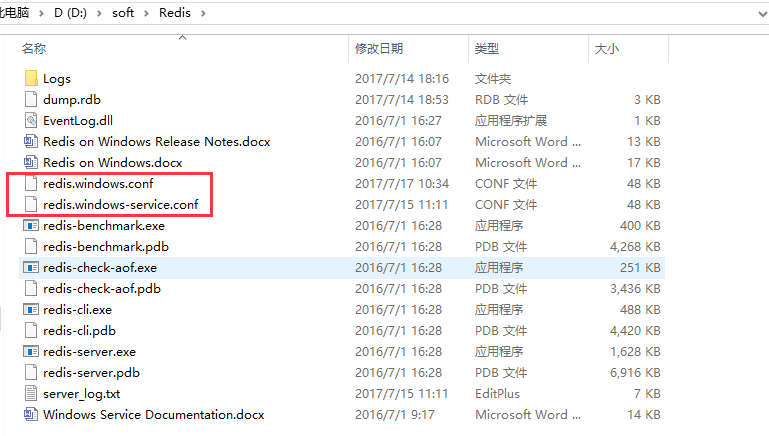The height and width of the screenshot is (436, 769).
Task: Sort by the 类型 column header
Action: [x=487, y=49]
